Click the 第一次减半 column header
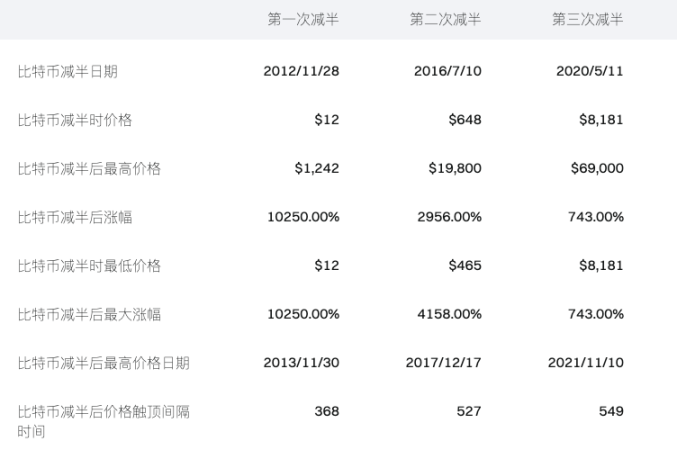677x450 pixels. pos(304,20)
